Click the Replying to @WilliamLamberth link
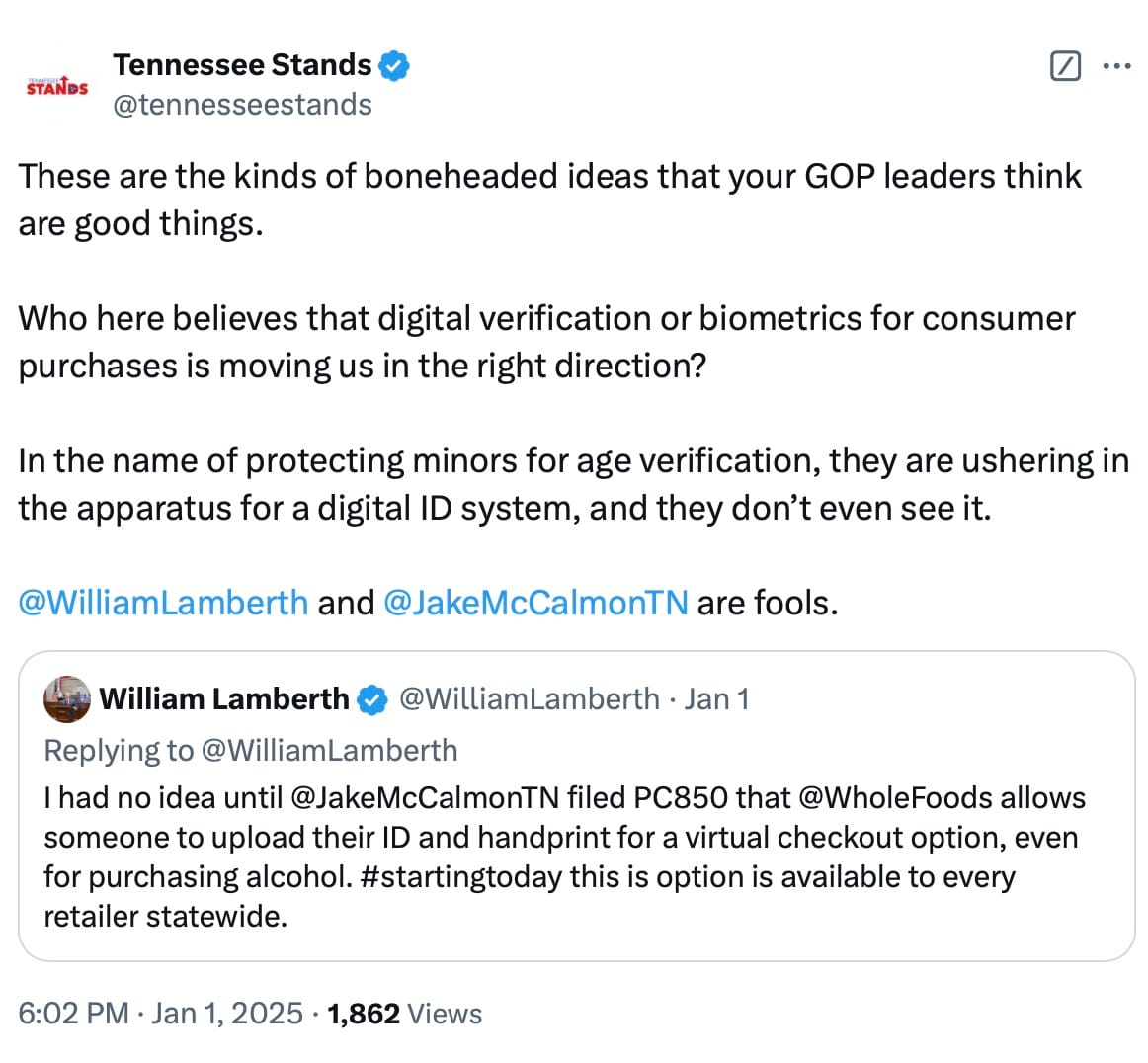This screenshot has width=1148, height=1063. (251, 751)
